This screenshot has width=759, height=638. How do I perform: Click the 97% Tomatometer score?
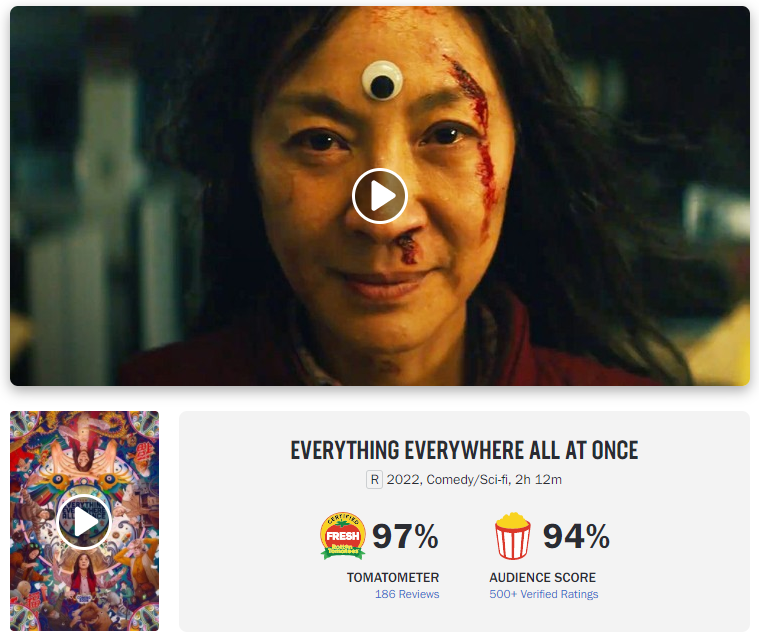[x=405, y=536]
